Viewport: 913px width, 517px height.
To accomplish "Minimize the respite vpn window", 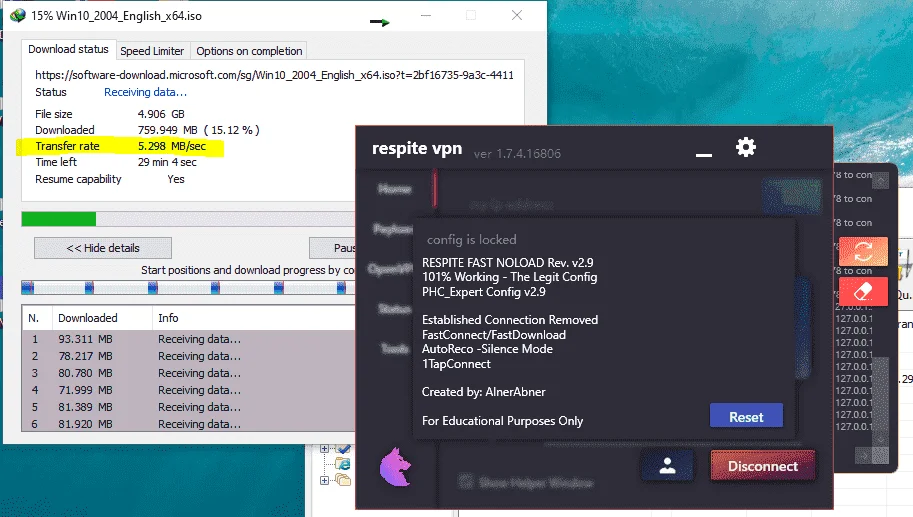I will point(704,155).
